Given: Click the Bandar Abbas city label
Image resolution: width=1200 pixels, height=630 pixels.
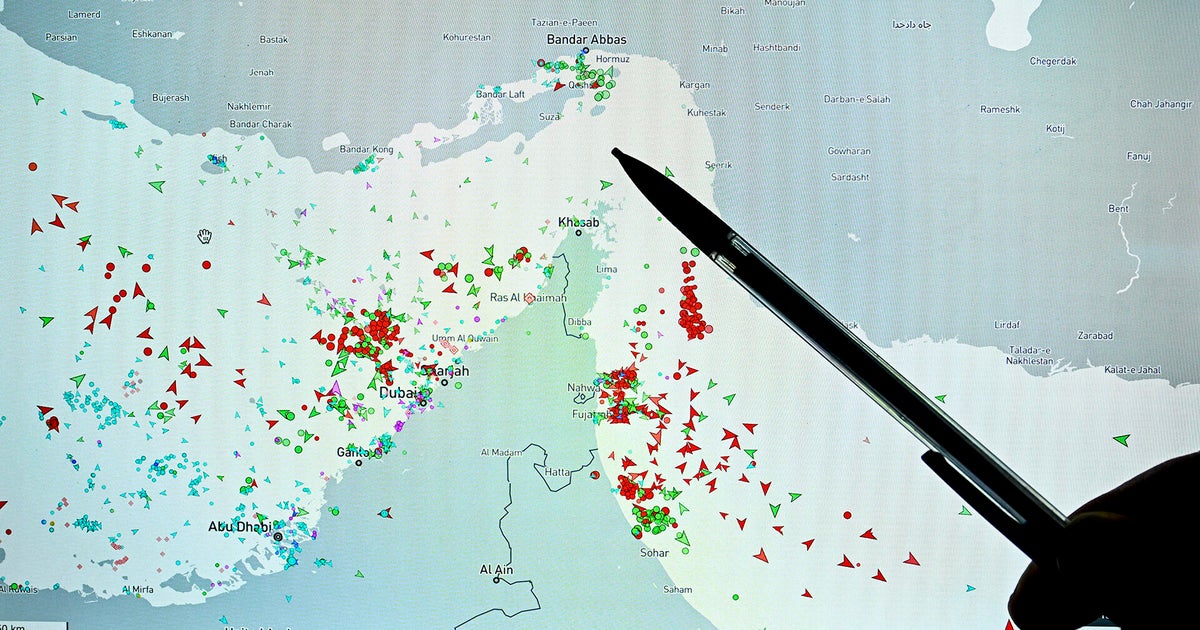Looking at the screenshot, I should [x=586, y=40].
